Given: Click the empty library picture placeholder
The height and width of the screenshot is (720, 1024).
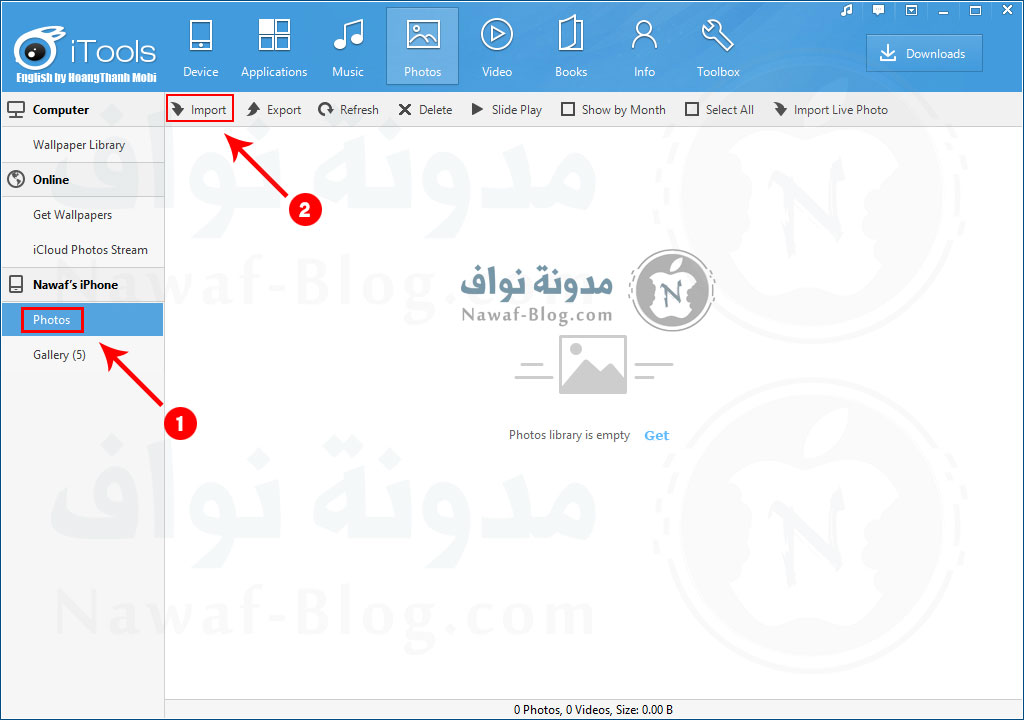Looking at the screenshot, I should 593,365.
